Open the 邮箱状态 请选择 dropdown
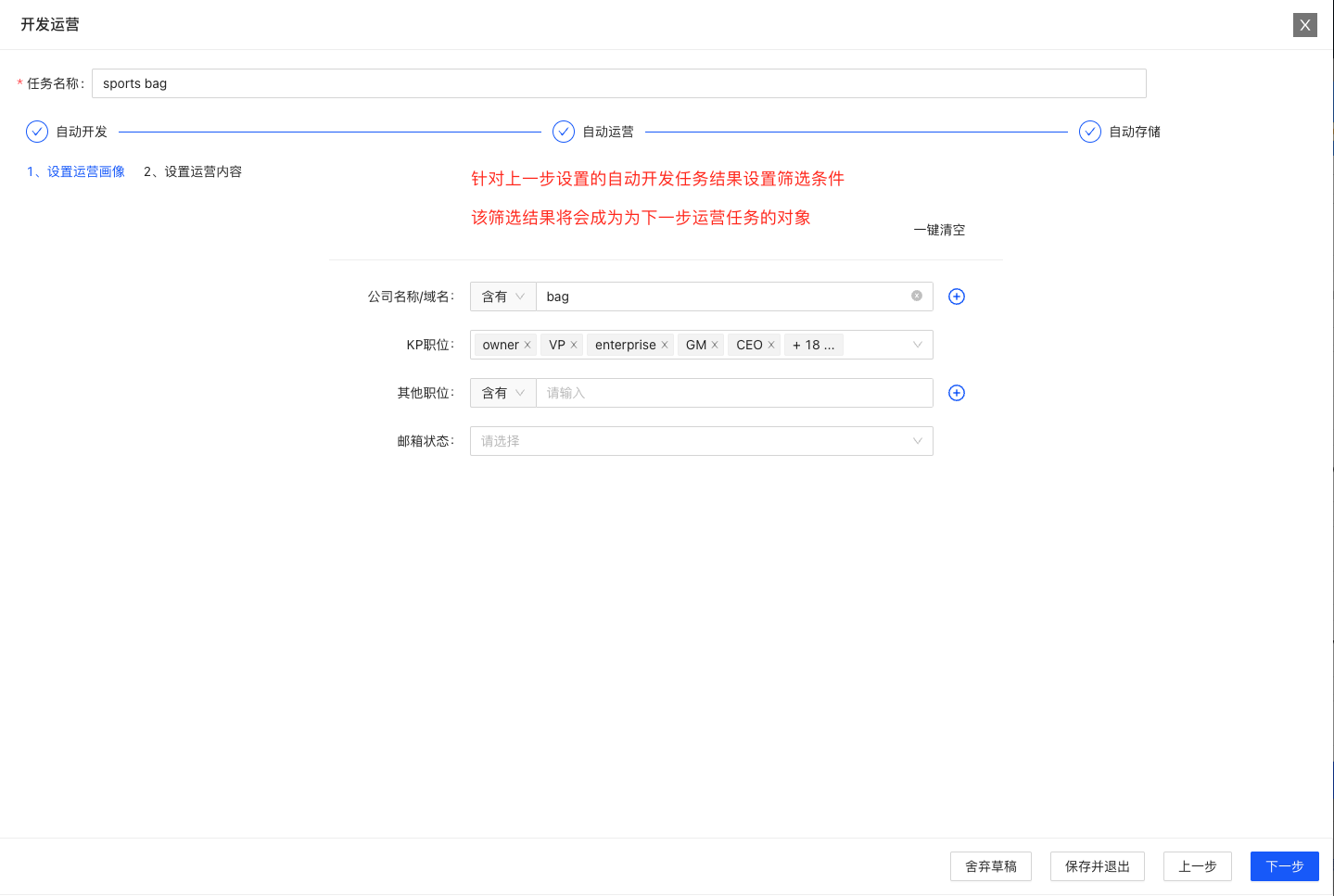The width and height of the screenshot is (1334, 896). pos(702,441)
